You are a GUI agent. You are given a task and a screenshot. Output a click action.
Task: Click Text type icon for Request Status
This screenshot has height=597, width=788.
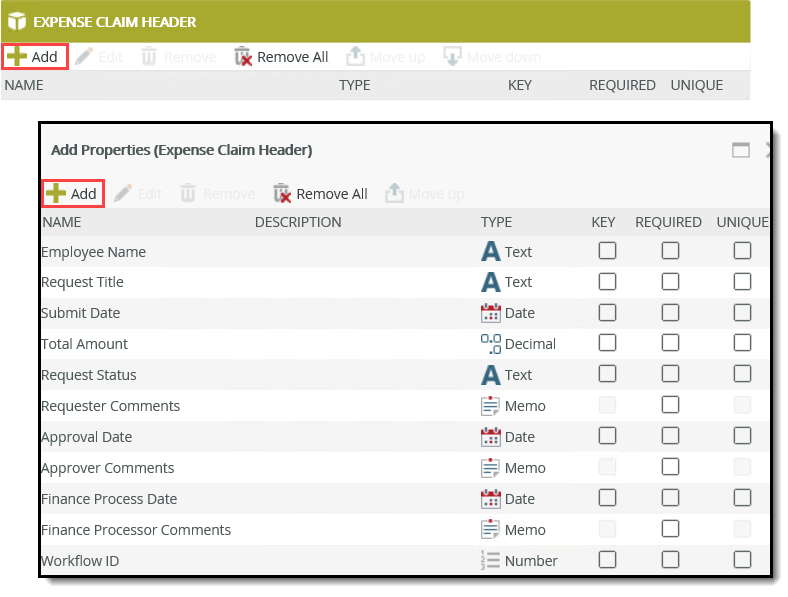pyautogui.click(x=490, y=375)
